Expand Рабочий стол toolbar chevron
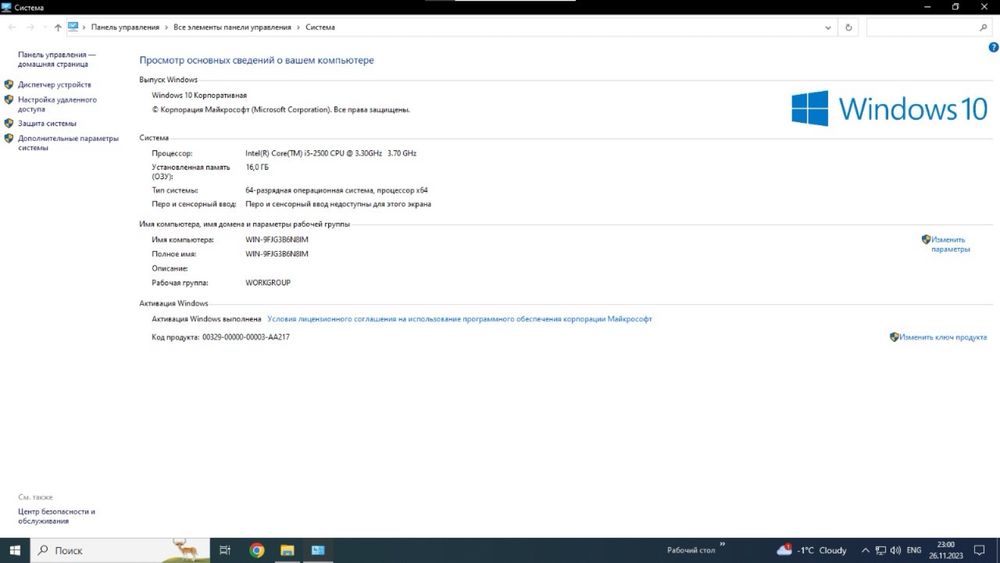 723,544
